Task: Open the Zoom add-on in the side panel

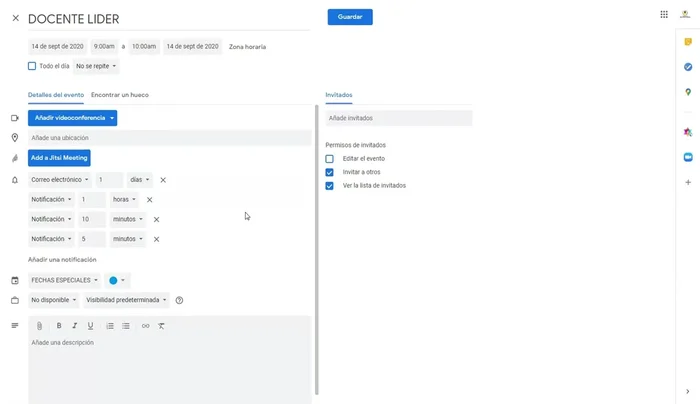Action: click(688, 157)
